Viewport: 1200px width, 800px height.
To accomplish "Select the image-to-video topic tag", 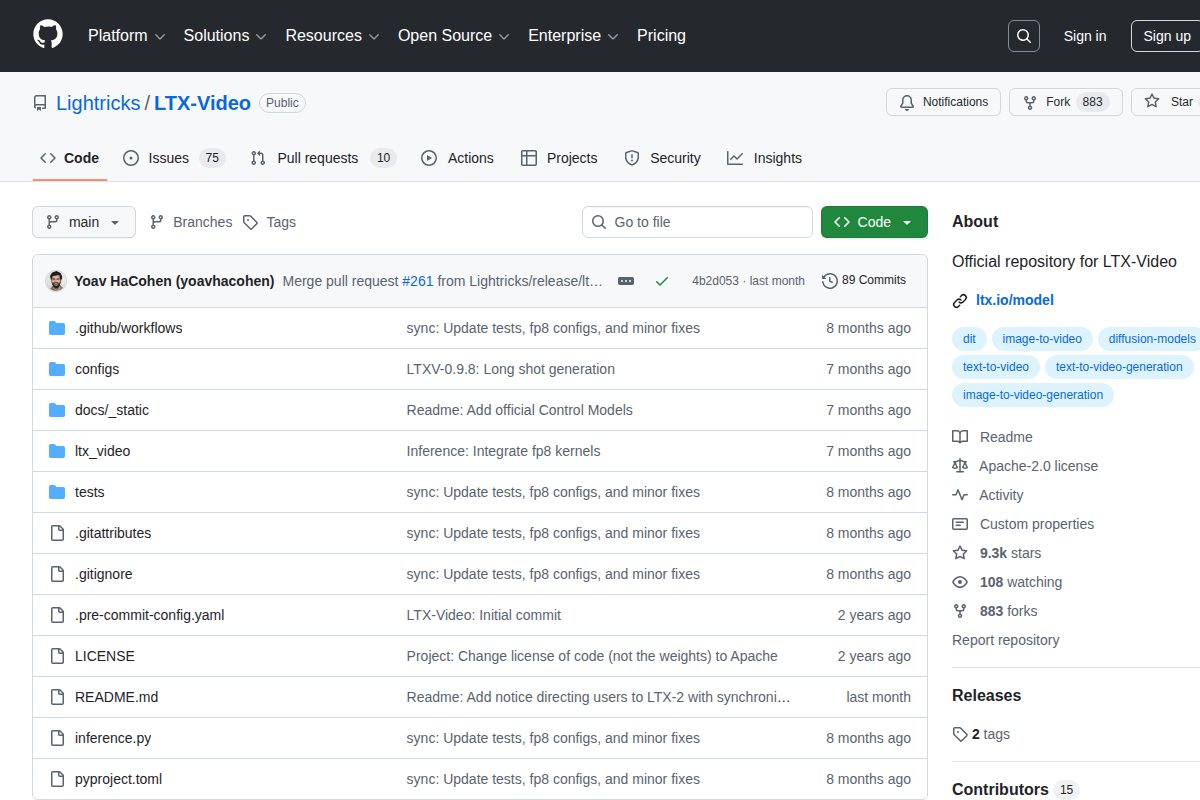I will click(1042, 339).
